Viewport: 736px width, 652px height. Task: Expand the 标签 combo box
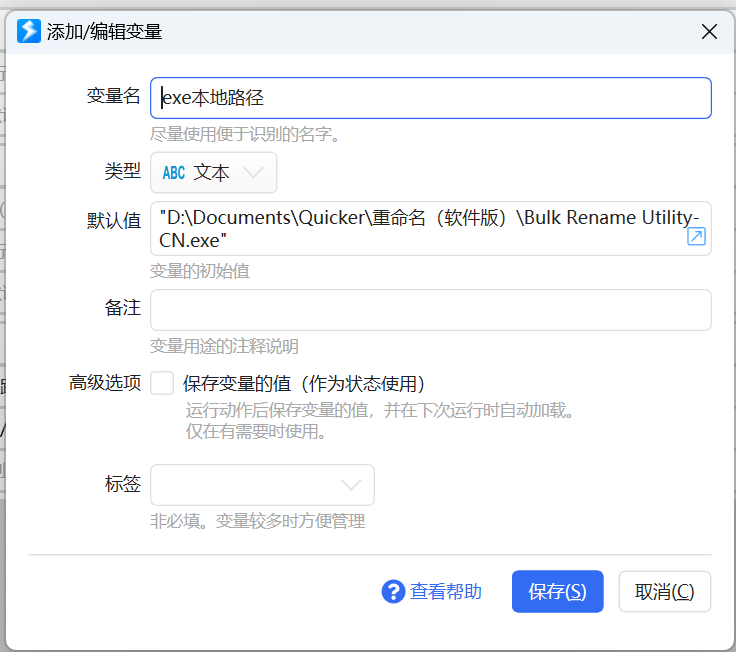pos(262,485)
